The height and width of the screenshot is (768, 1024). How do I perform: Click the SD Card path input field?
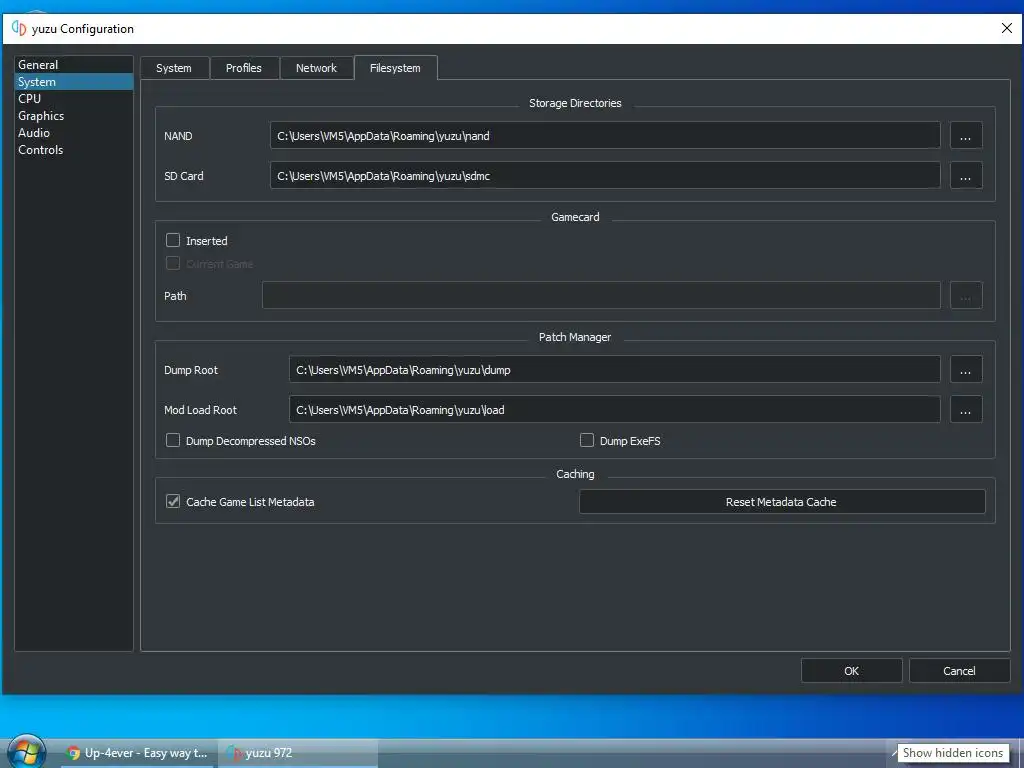coord(605,176)
